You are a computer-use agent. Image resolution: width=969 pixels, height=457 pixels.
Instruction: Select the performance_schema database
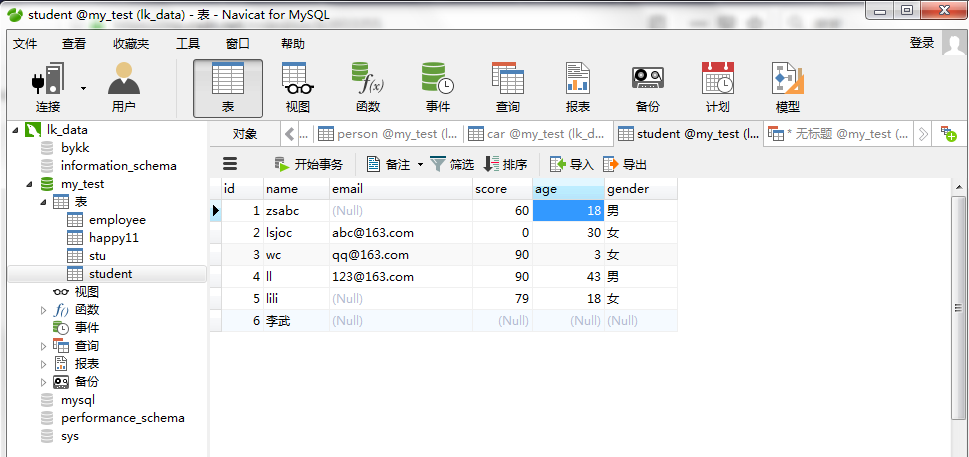pyautogui.click(x=122, y=418)
